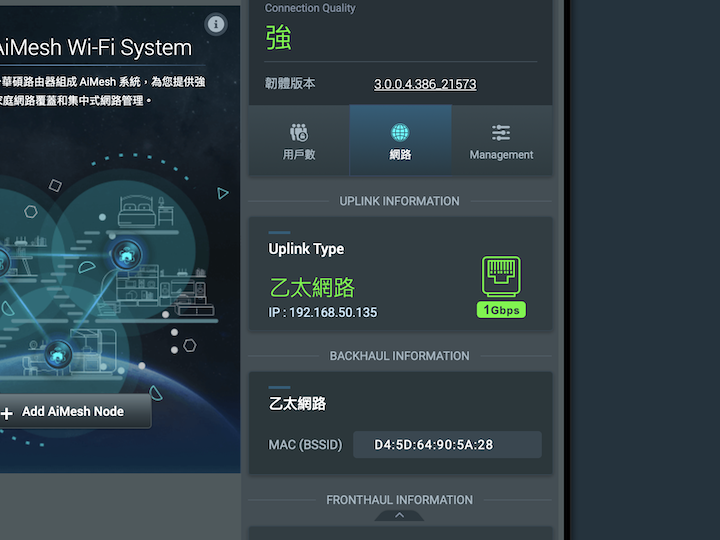The image size is (720, 540).
Task: Select the lower AiMesh node in the topology image
Action: (x=58, y=355)
